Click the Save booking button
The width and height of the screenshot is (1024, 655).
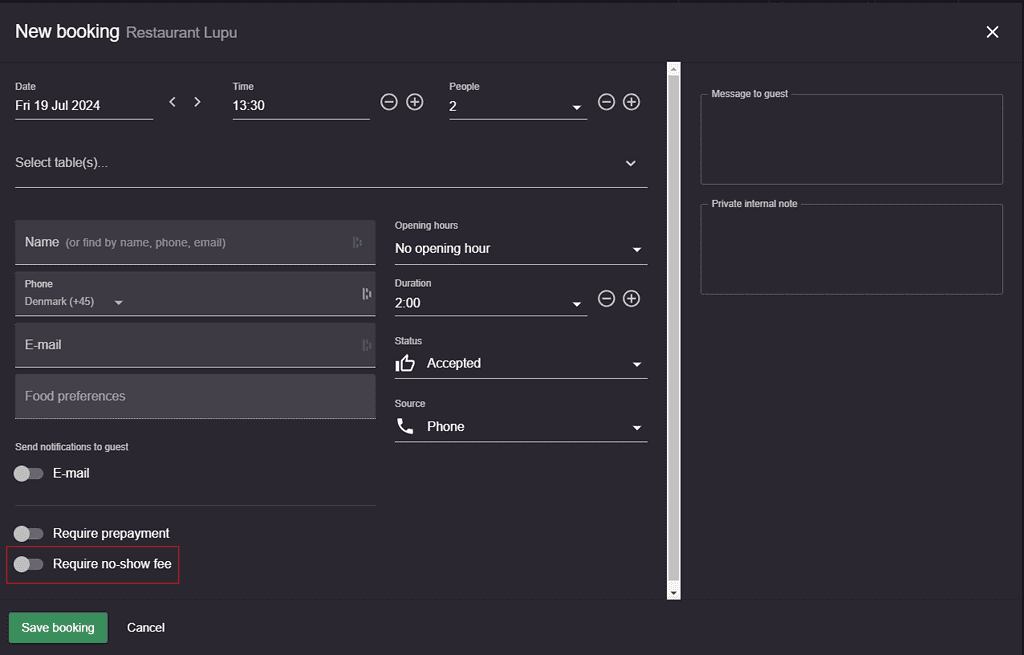click(x=58, y=628)
